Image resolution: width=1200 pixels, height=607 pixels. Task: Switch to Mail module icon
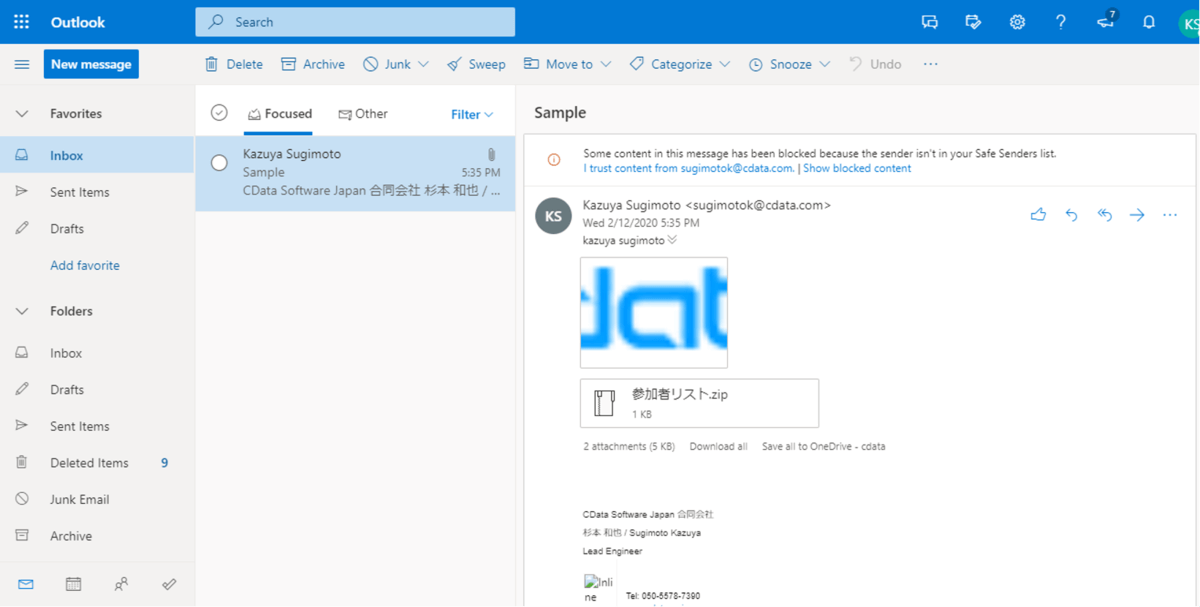click(26, 584)
